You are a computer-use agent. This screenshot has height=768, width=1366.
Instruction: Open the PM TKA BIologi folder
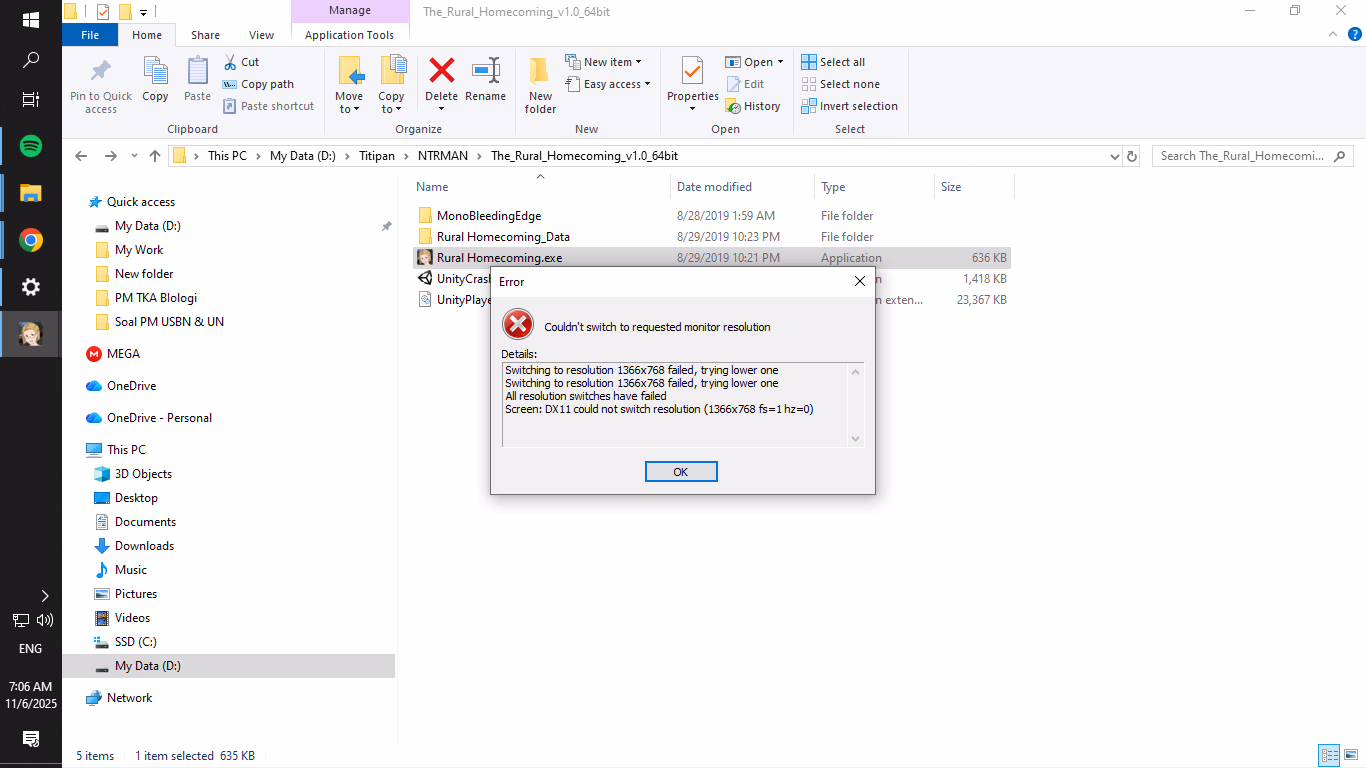tap(155, 298)
